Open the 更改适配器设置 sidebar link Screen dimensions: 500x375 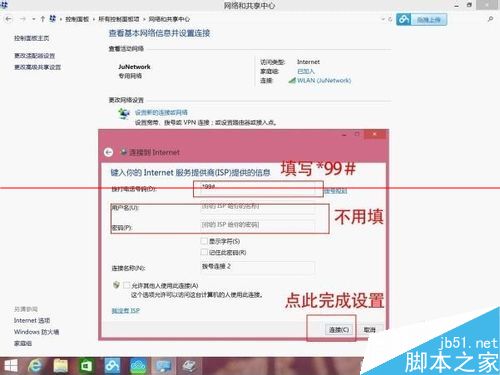[x=34, y=55]
